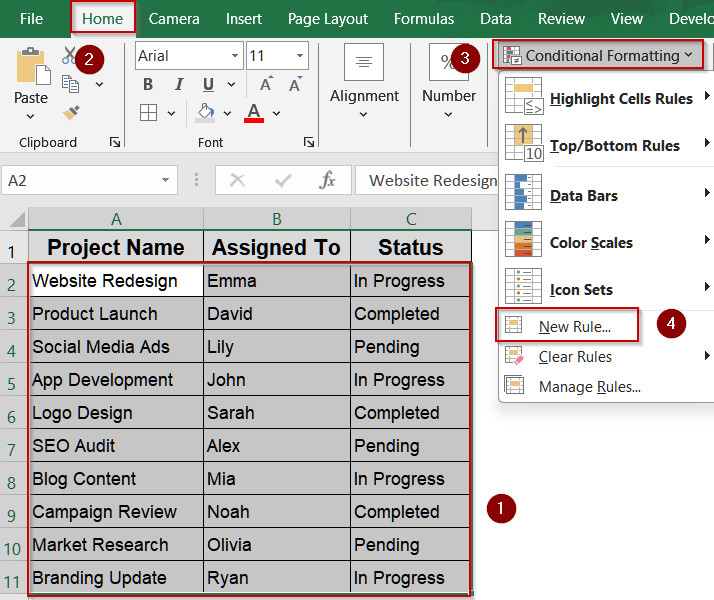This screenshot has height=600, width=714.
Task: Click the cell containing Product Launch
Action: [x=116, y=314]
